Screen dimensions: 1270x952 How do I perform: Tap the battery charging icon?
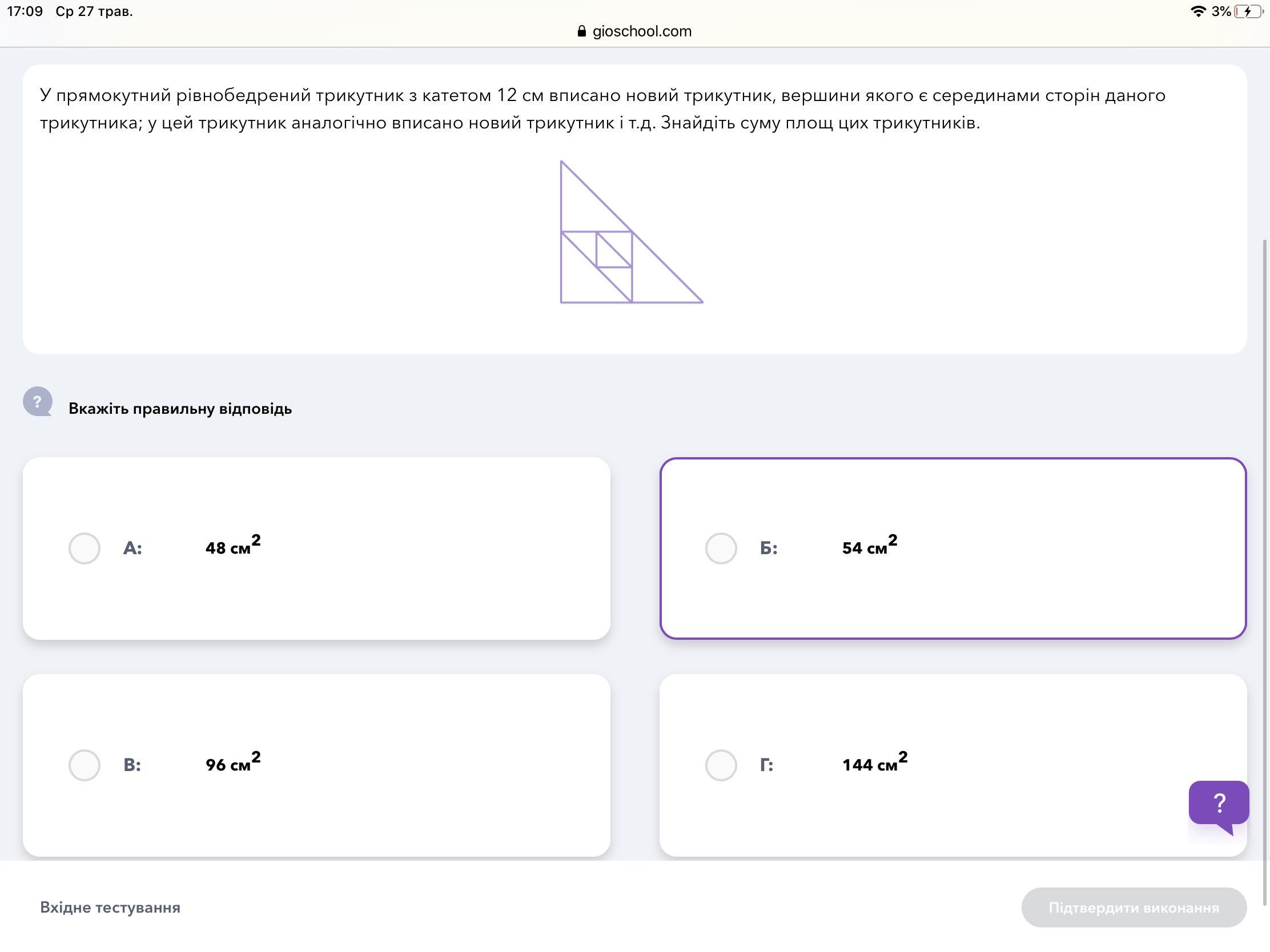1249,11
